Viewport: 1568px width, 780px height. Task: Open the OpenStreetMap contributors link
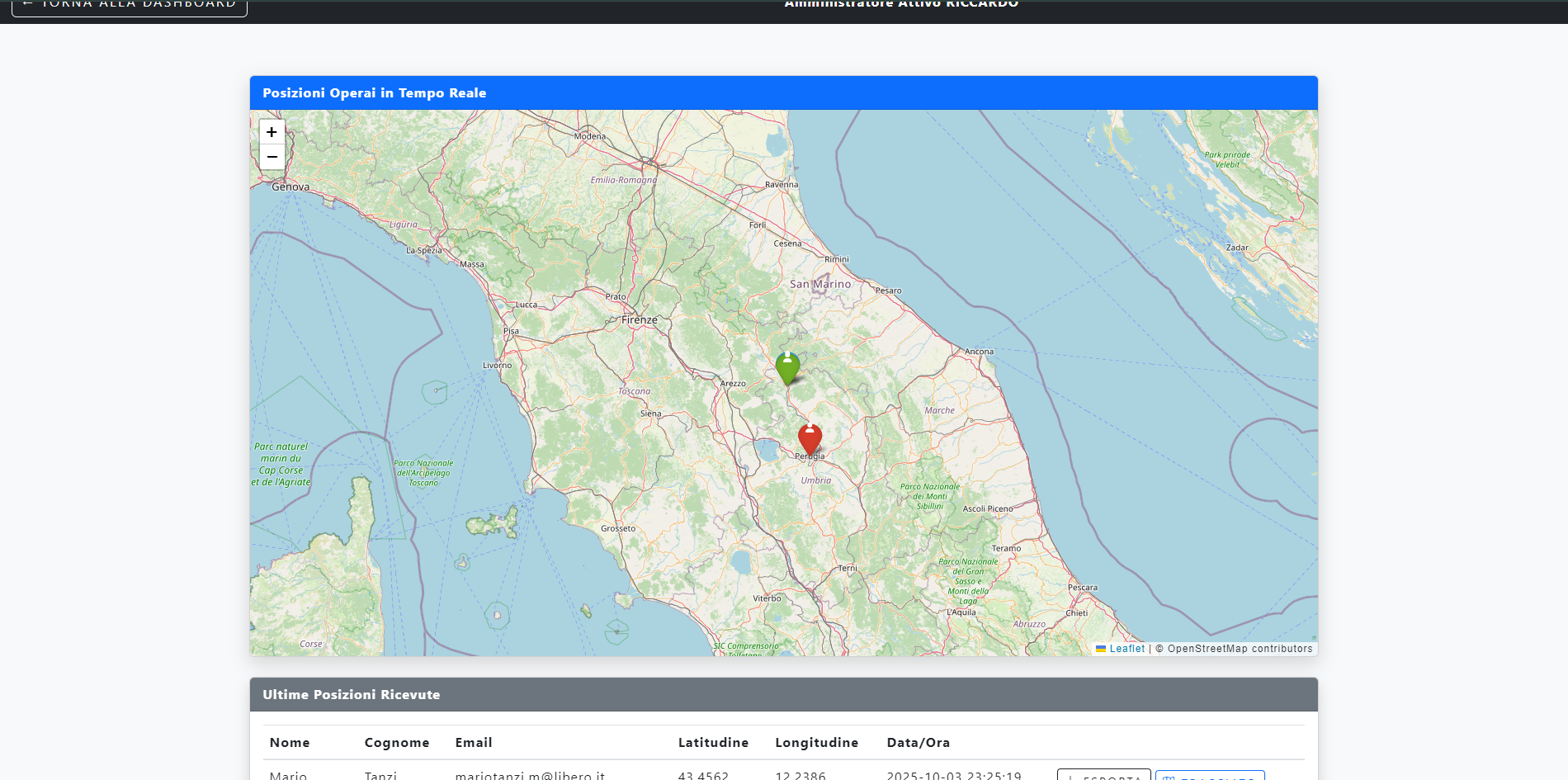coord(1240,649)
